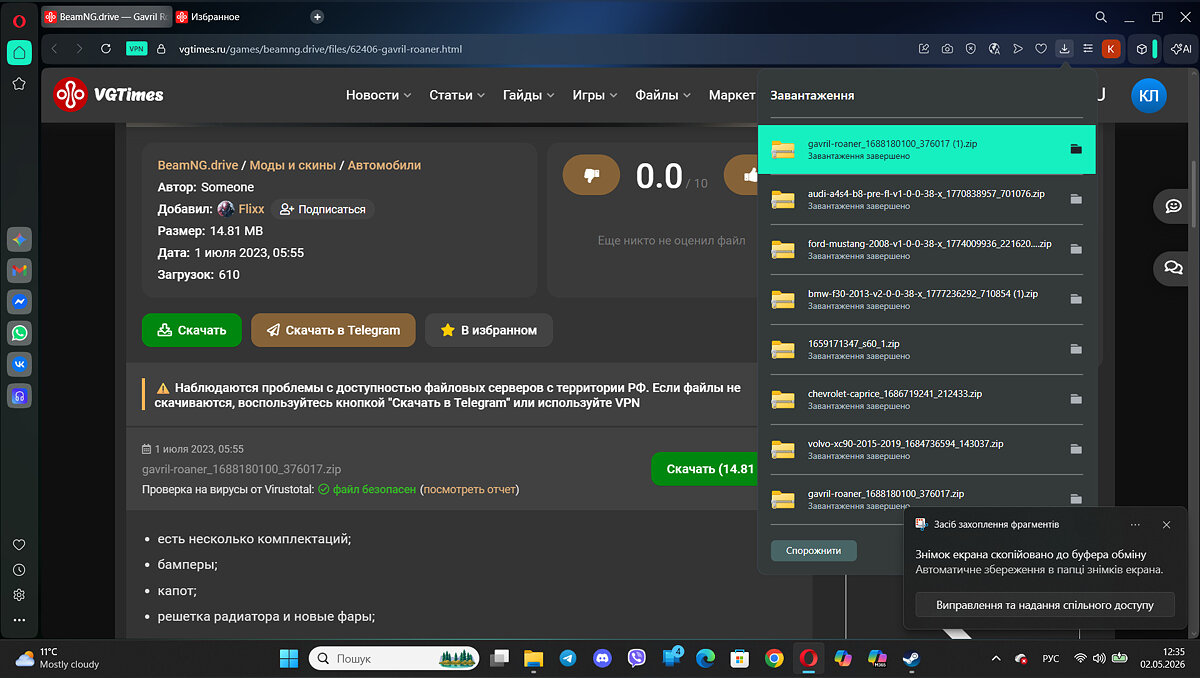Click the Windows Start button
The image size is (1200, 678).
point(289,658)
